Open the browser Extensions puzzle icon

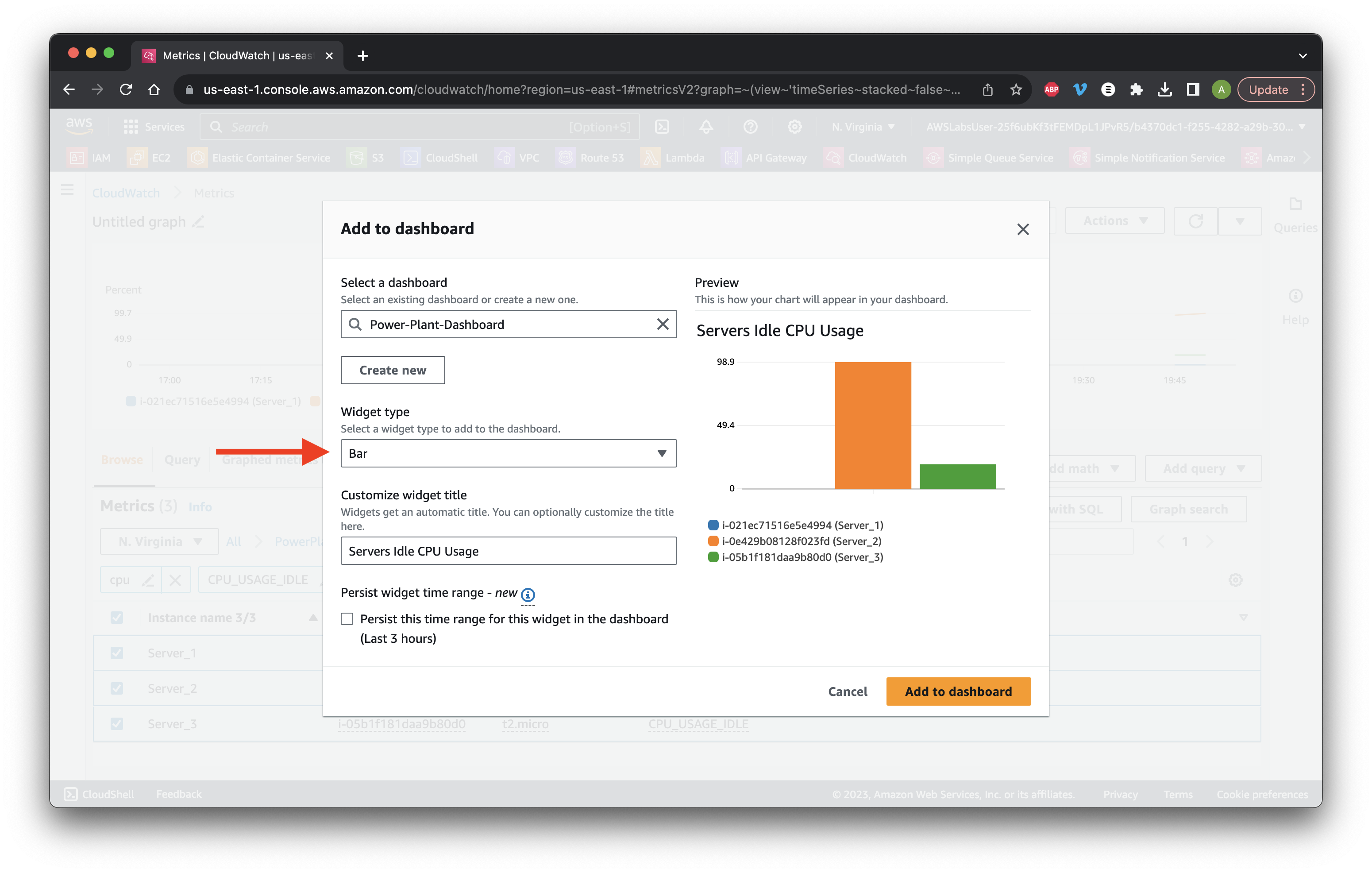1136,89
